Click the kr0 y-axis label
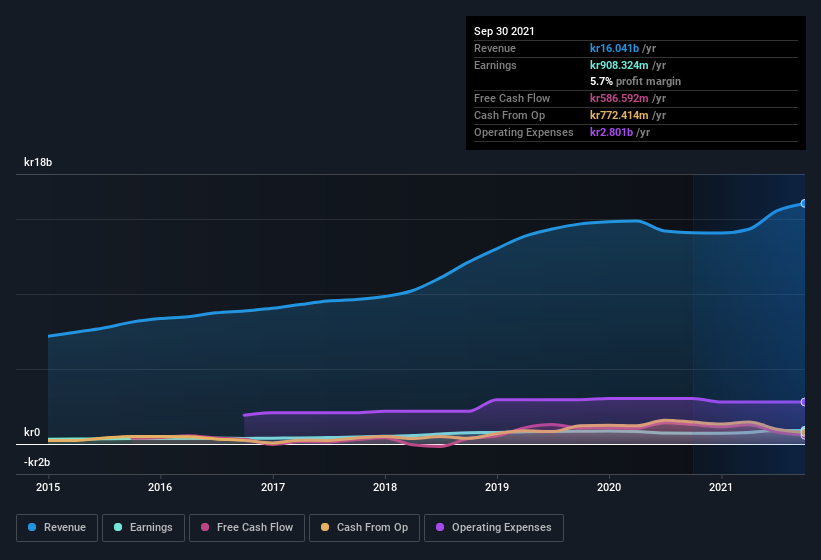Screen dimensions: 821x560 pyautogui.click(x=32, y=432)
